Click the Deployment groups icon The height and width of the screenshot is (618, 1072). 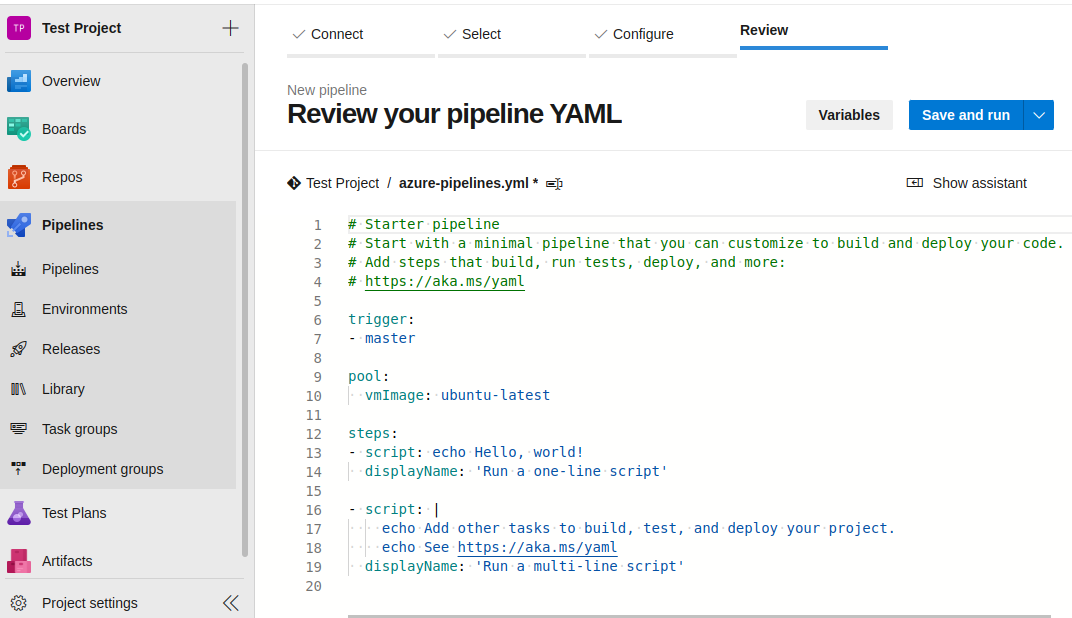19,469
